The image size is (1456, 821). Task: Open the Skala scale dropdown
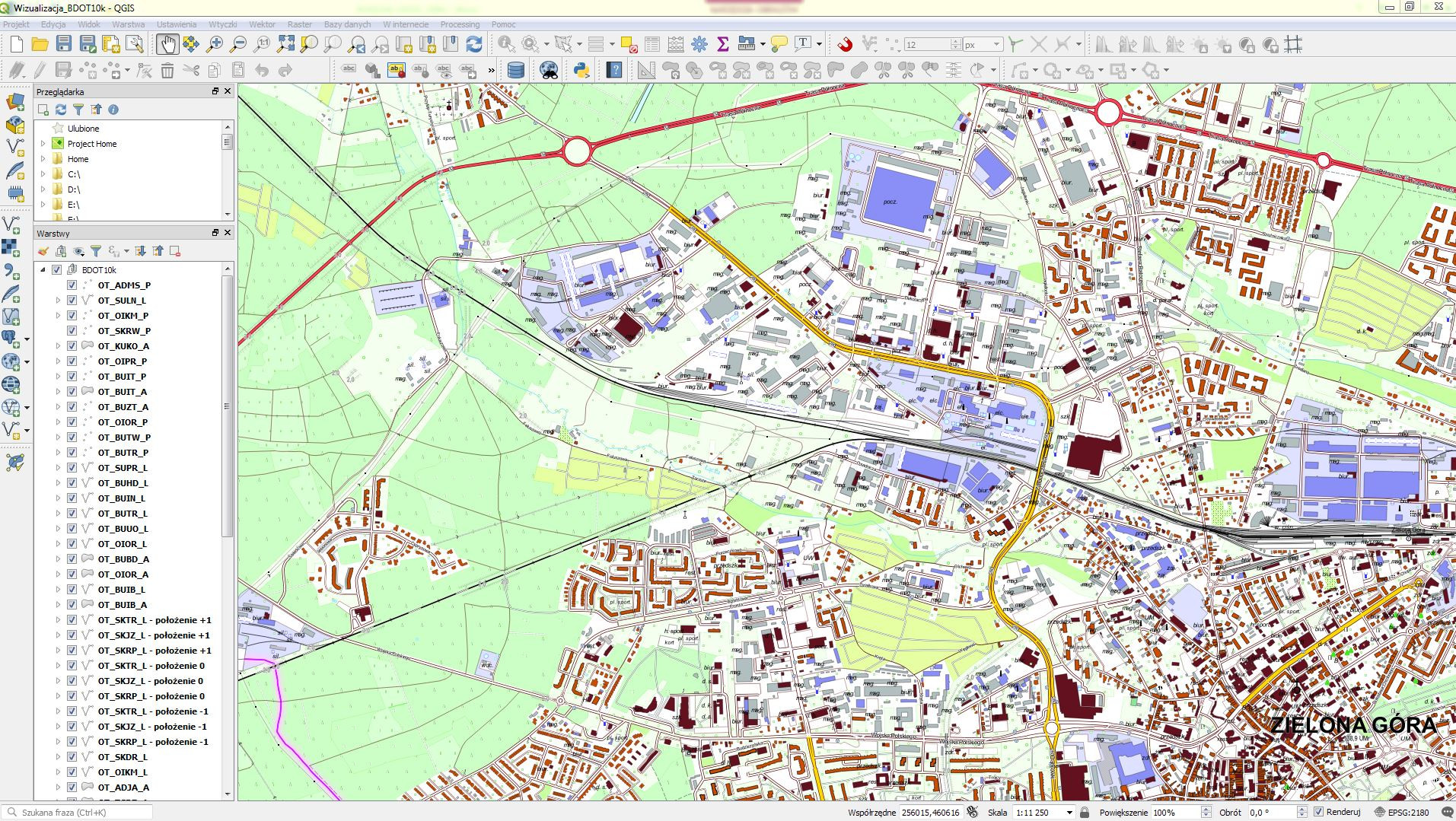click(x=1069, y=812)
